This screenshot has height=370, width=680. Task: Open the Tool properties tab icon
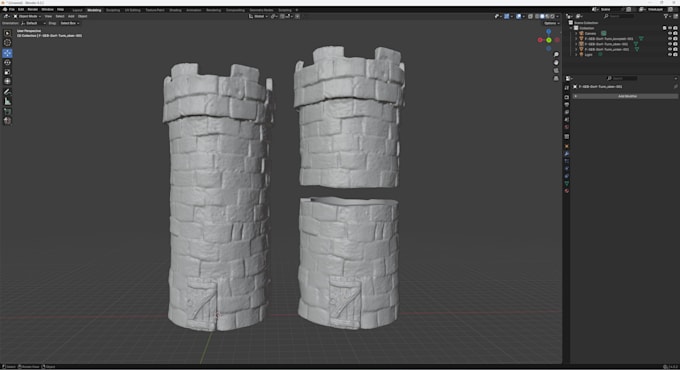tap(567, 88)
